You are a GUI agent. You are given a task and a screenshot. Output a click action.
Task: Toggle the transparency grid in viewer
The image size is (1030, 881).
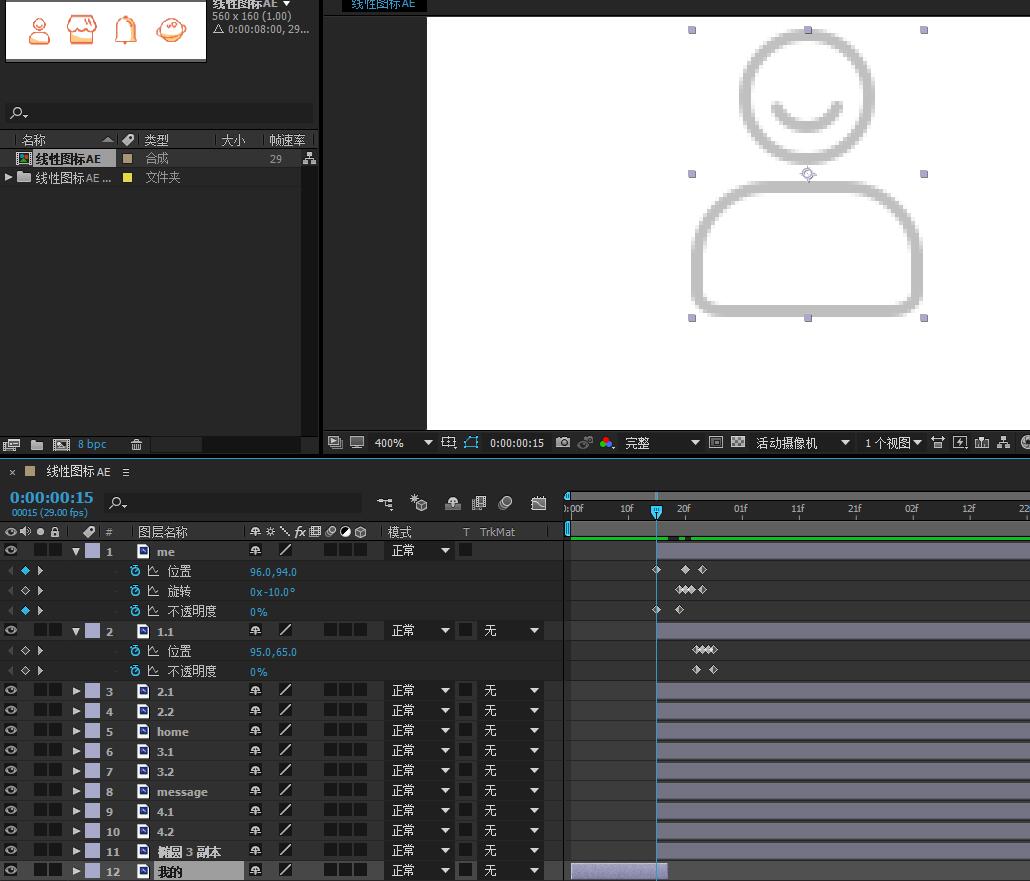click(x=738, y=443)
